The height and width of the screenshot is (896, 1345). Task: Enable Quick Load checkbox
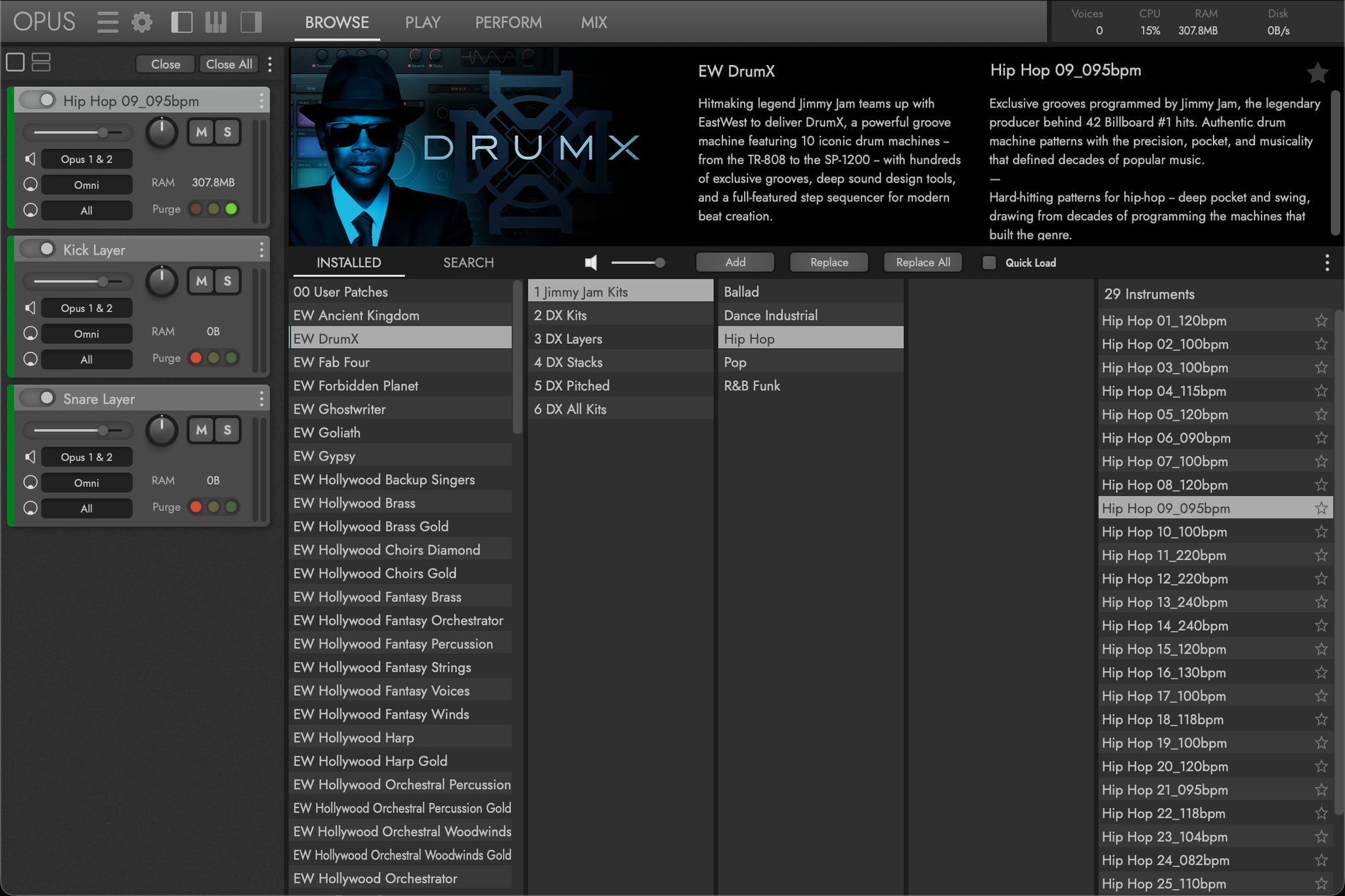(x=989, y=263)
